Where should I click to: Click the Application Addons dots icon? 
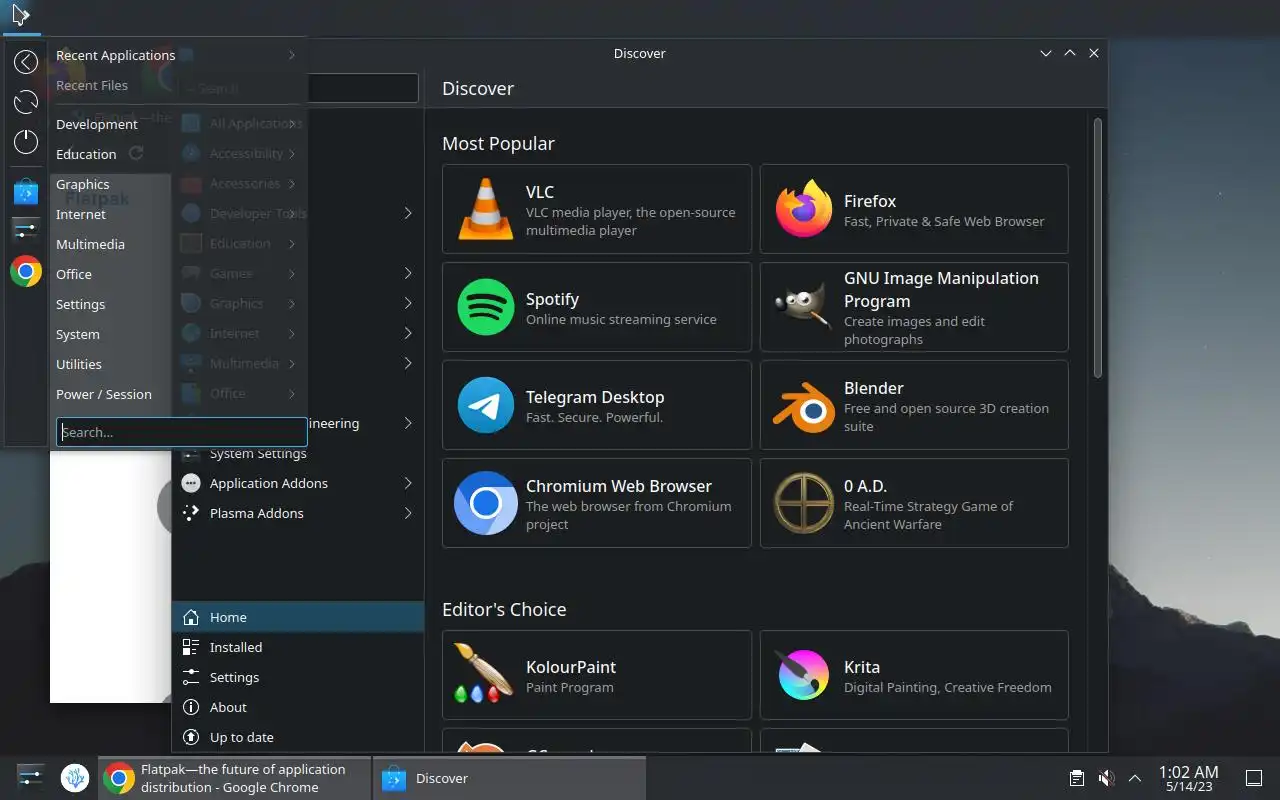pyautogui.click(x=191, y=483)
